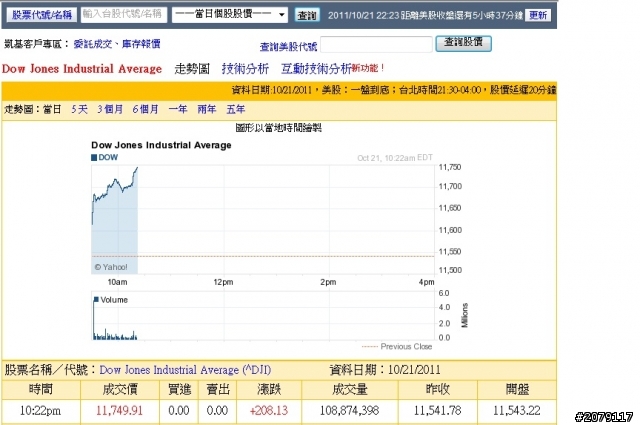This screenshot has width=640, height=425.
Task: Focus the US stock symbol input field
Action: (x=376, y=44)
